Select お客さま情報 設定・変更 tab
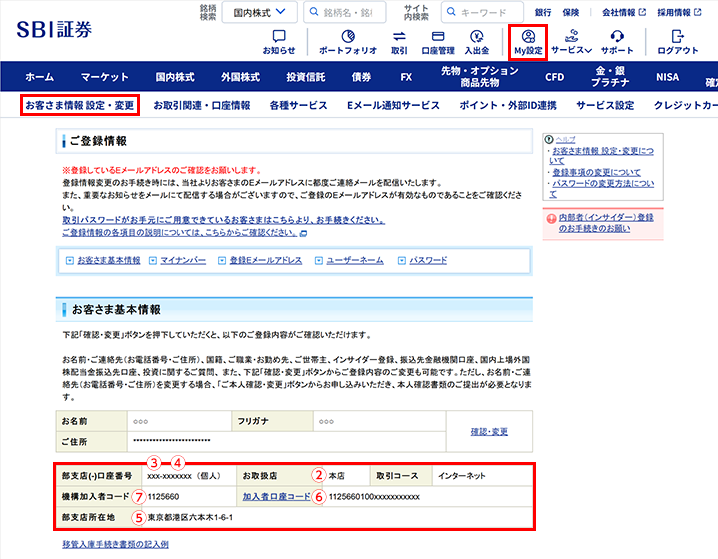 80,105
